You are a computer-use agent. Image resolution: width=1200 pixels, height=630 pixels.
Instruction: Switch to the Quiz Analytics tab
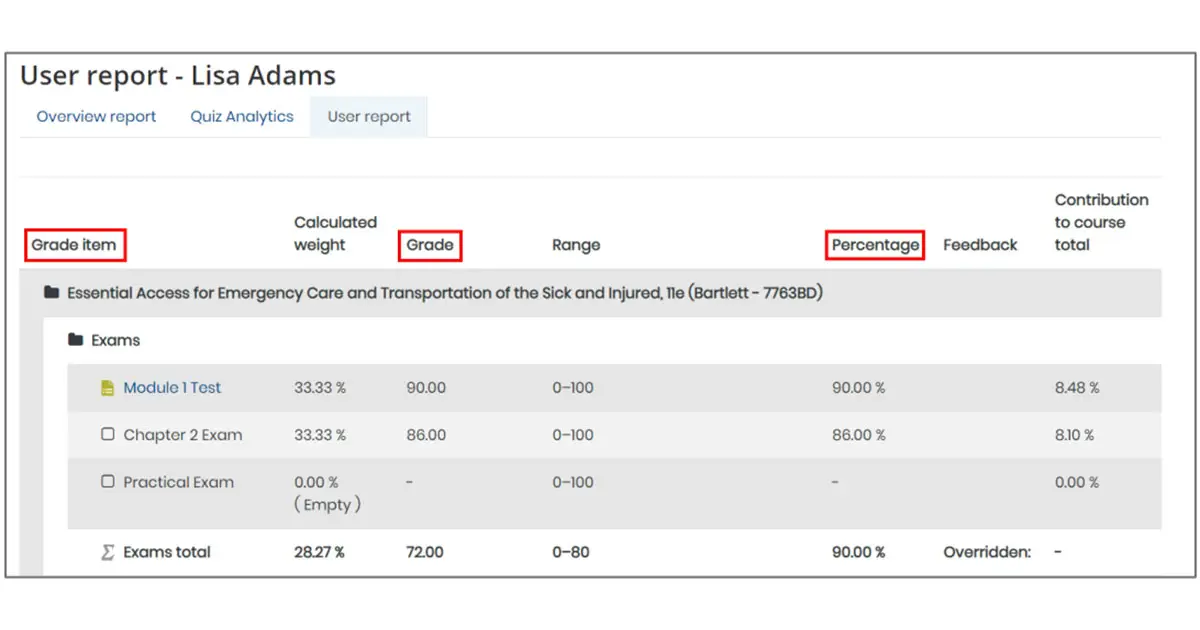coord(242,117)
